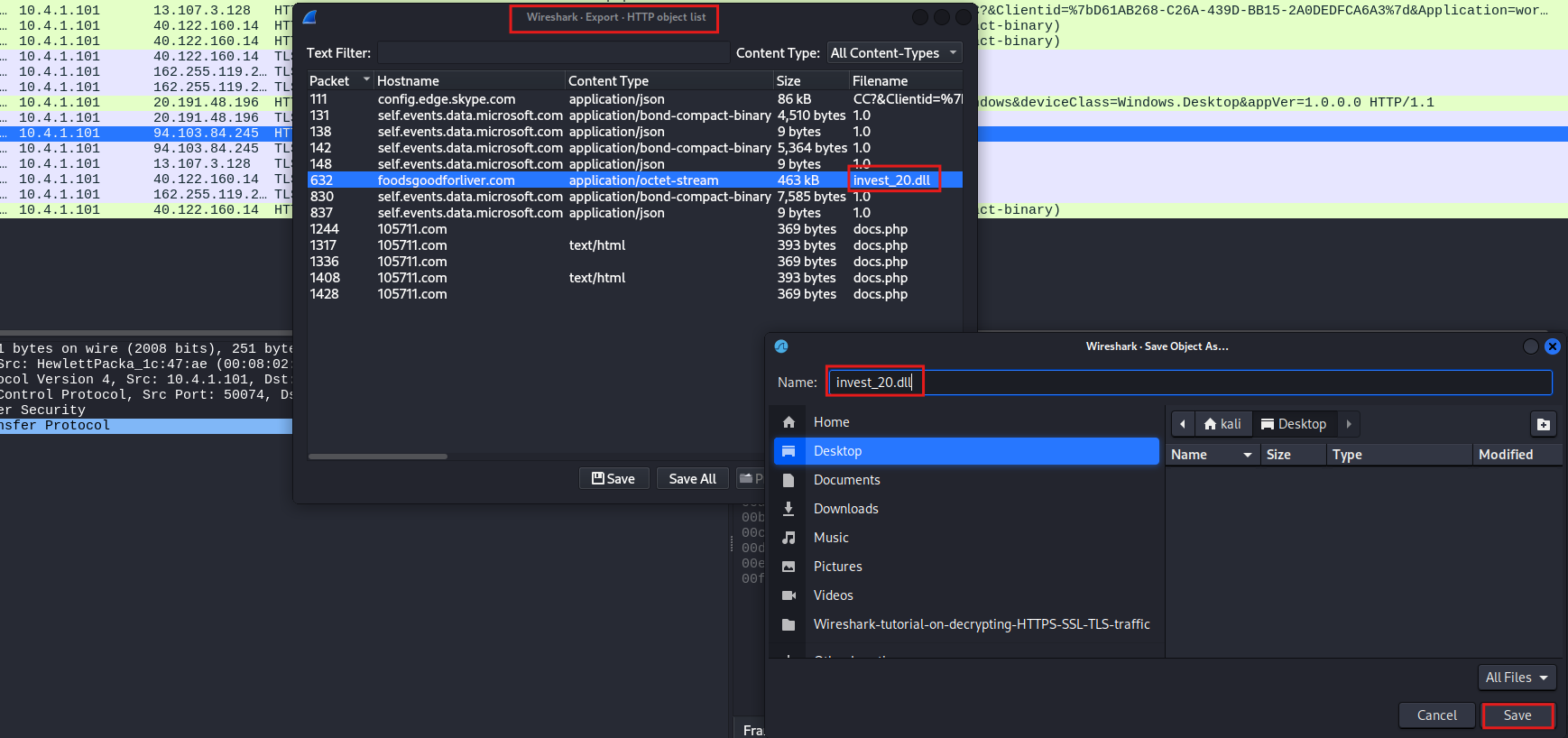Viewport: 1568px width, 738px height.
Task: Go to the previous path segment with the left arrow
Action: (x=1183, y=424)
